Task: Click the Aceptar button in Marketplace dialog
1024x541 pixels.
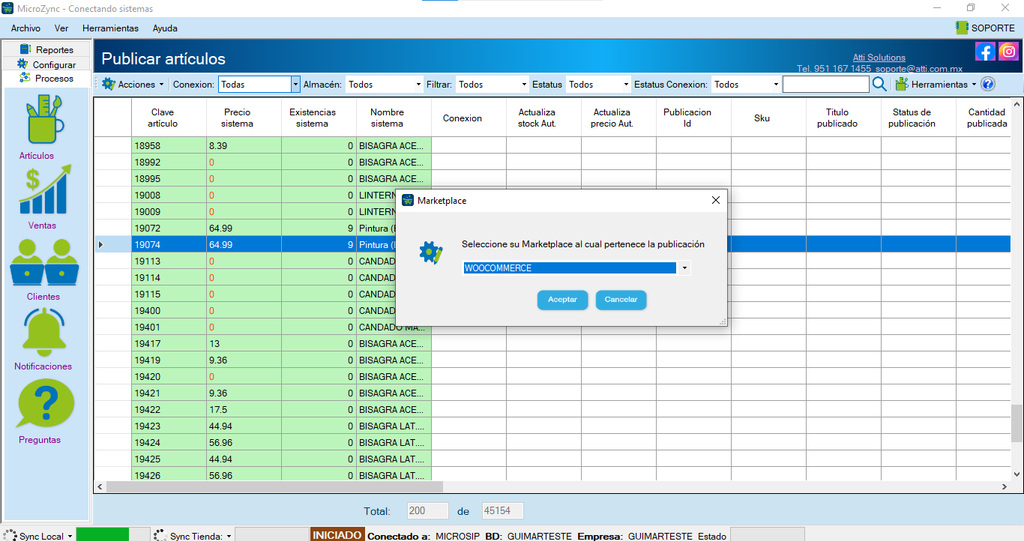Action: pos(562,299)
